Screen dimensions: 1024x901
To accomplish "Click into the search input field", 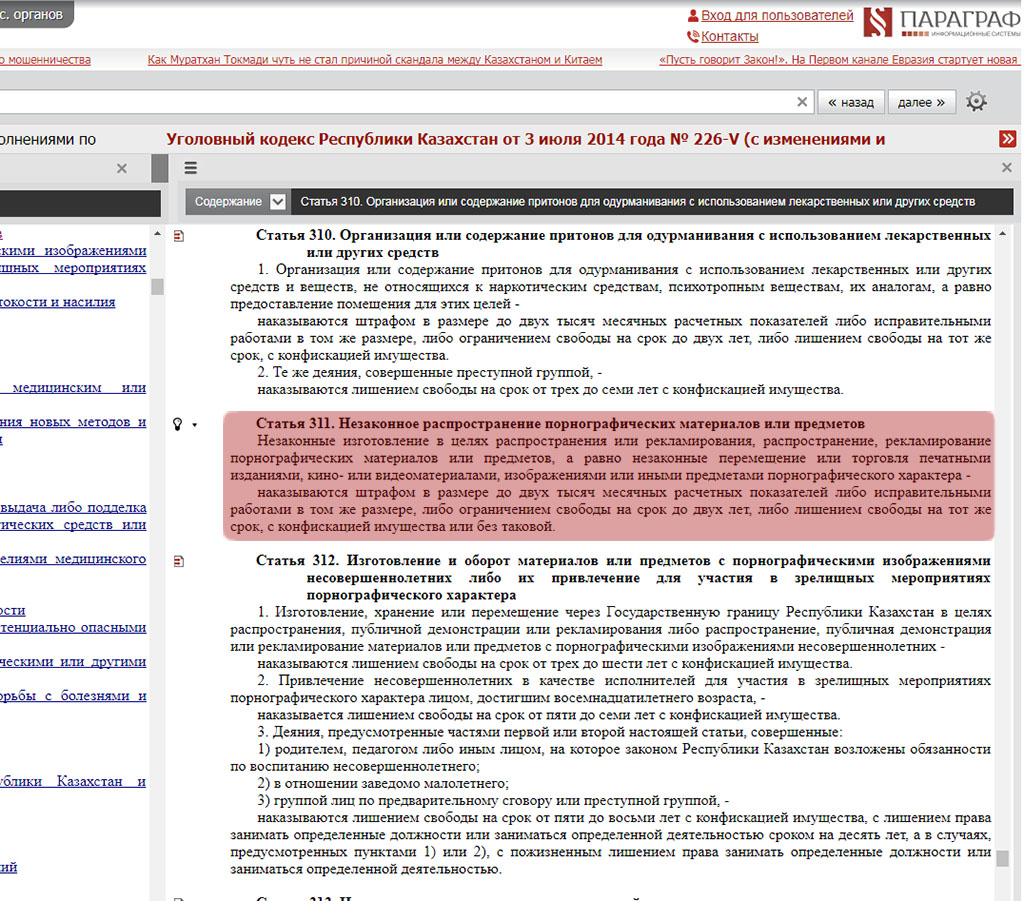I will pos(400,102).
